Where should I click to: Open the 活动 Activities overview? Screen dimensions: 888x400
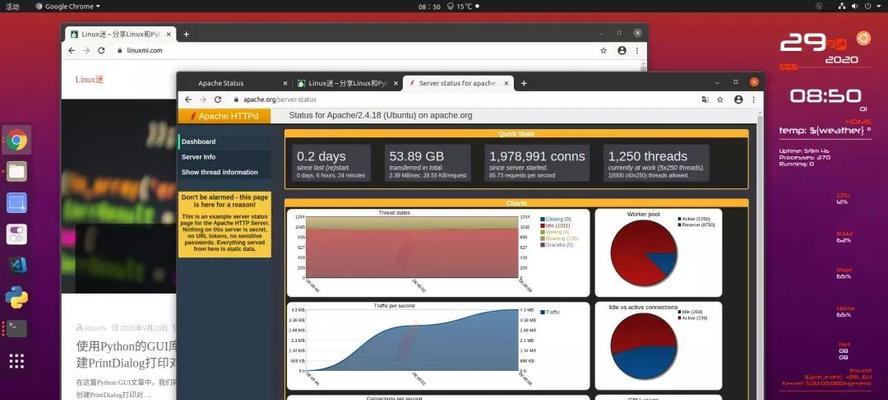point(12,6)
